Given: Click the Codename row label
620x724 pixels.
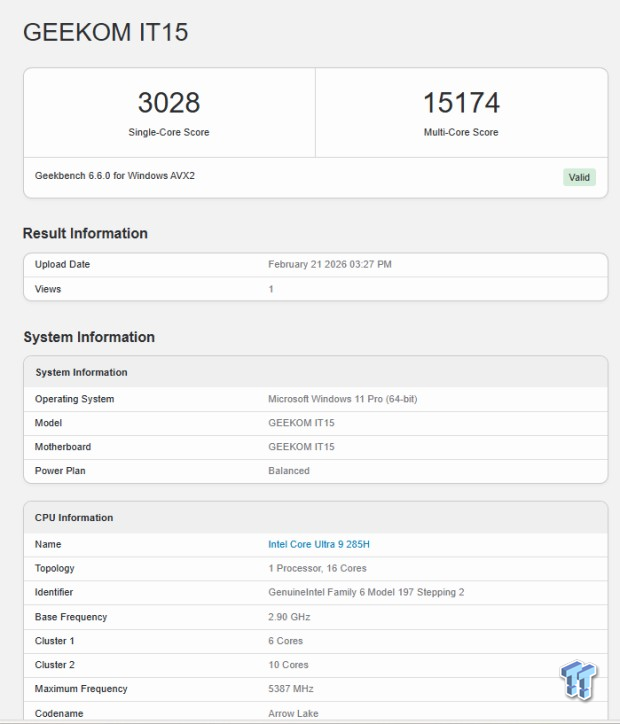Looking at the screenshot, I should tap(59, 713).
